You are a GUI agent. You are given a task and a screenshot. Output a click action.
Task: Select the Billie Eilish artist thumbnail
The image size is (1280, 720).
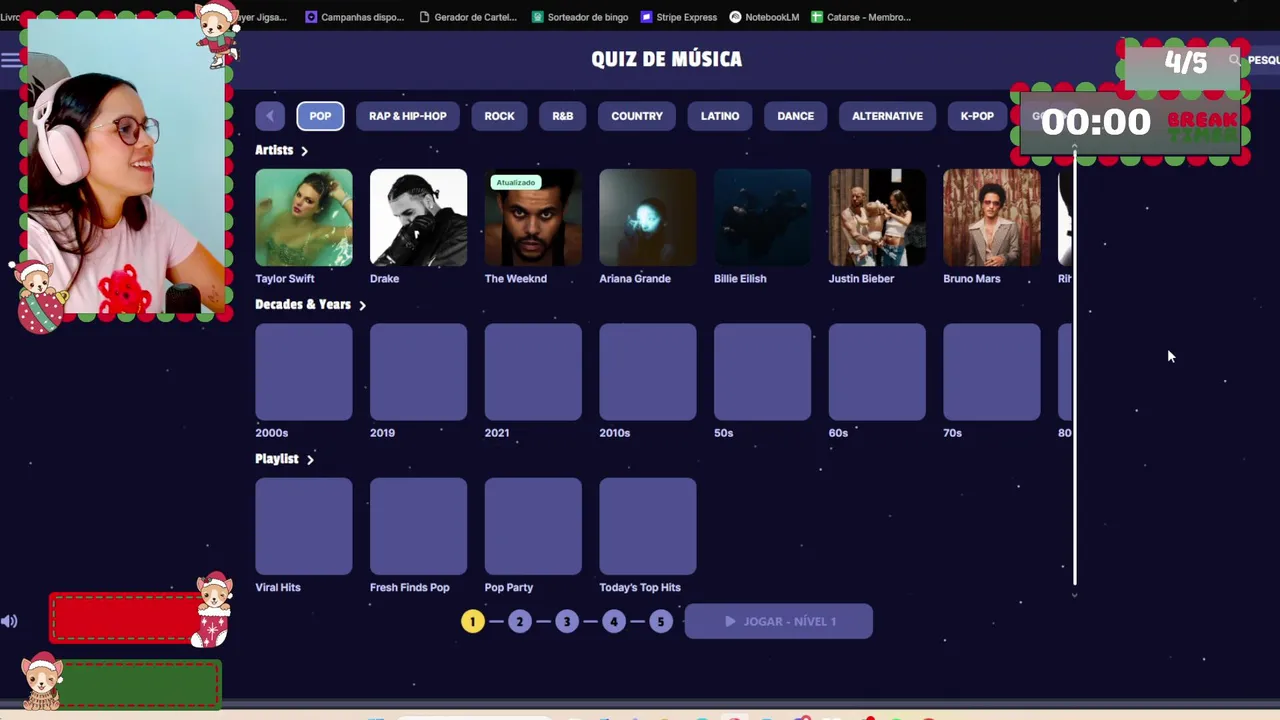[762, 217]
